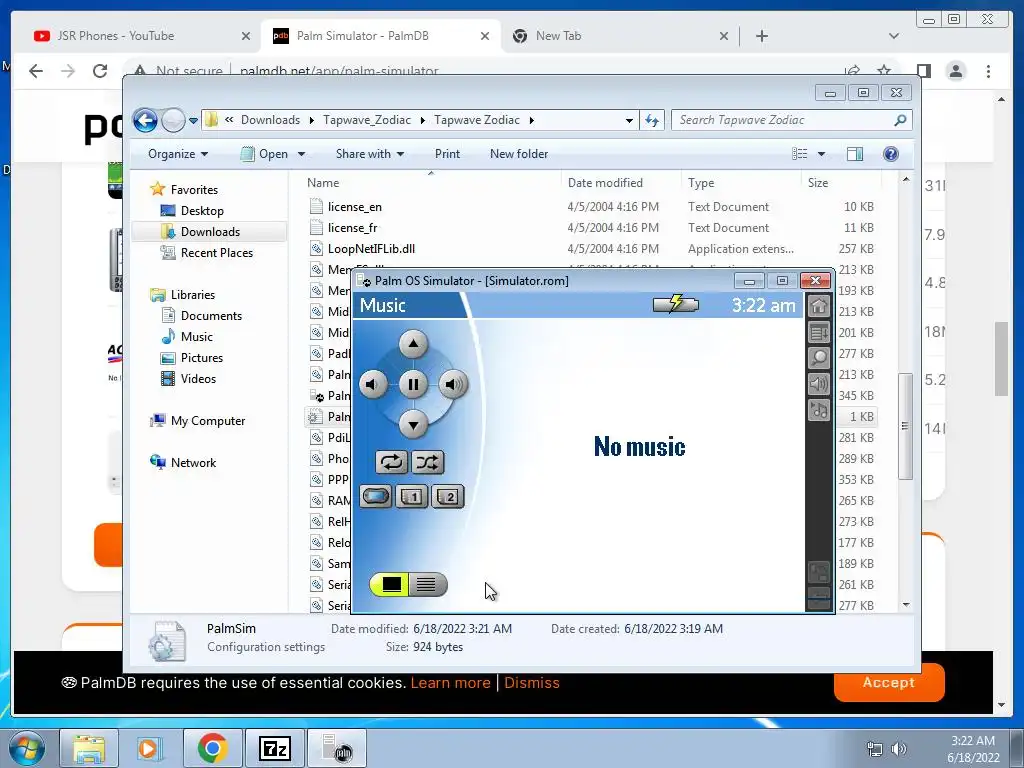Click Tapwave_Zodiac in breadcrumb path
This screenshot has width=1024, height=768.
tap(367, 120)
